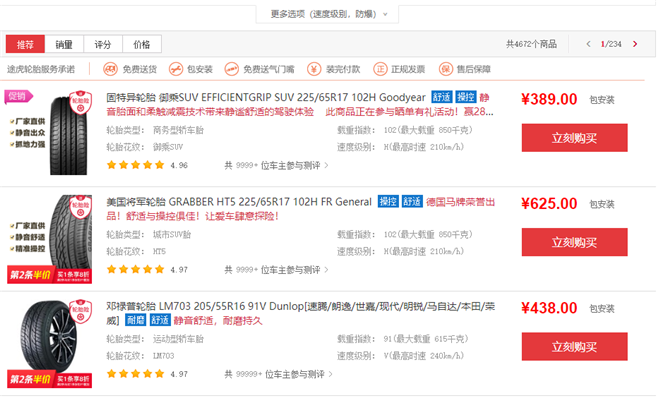Click the ¥625.00 price
This screenshot has height=400, width=660.
click(549, 204)
